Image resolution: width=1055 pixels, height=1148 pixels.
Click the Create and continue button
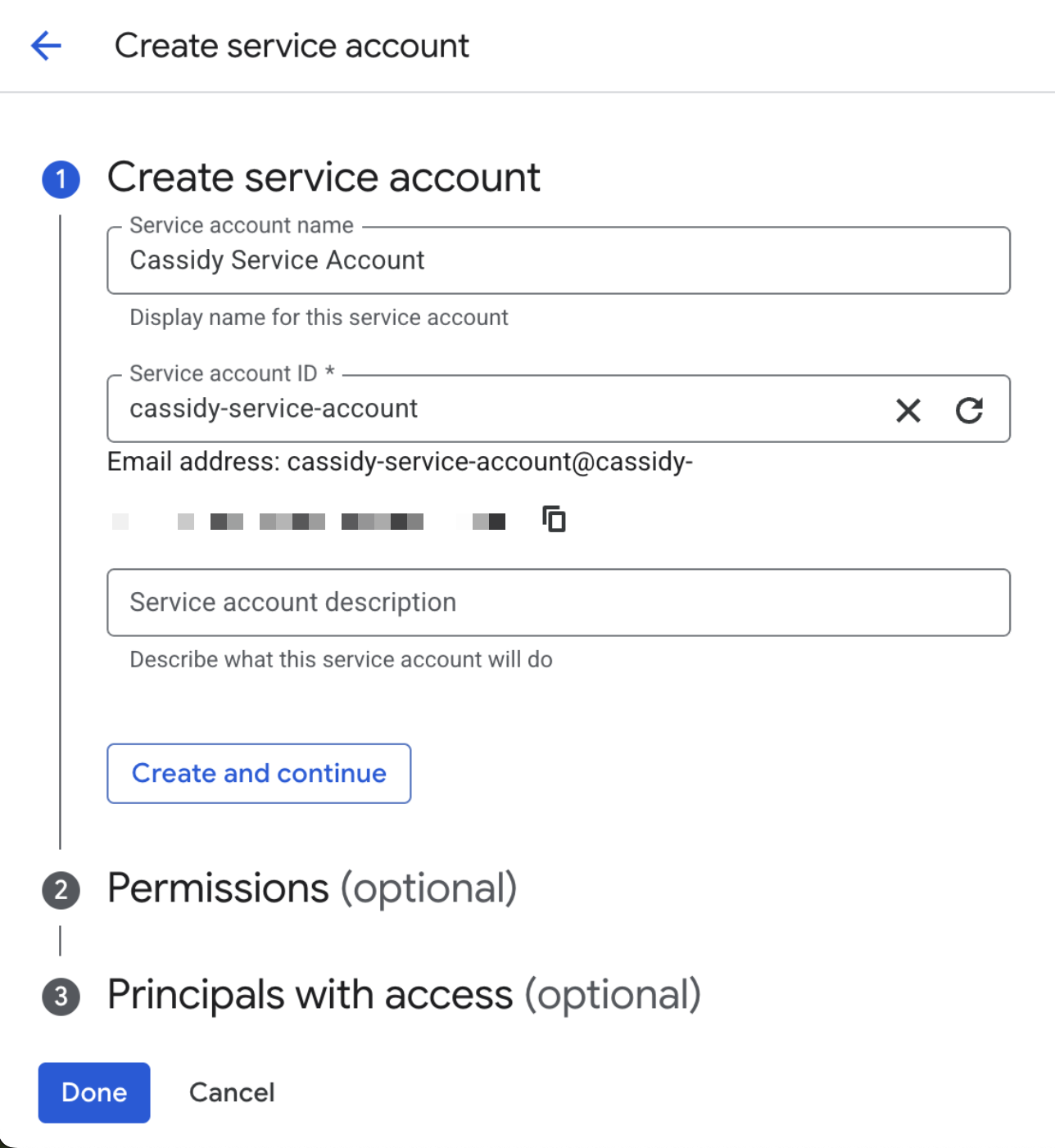coord(259,773)
